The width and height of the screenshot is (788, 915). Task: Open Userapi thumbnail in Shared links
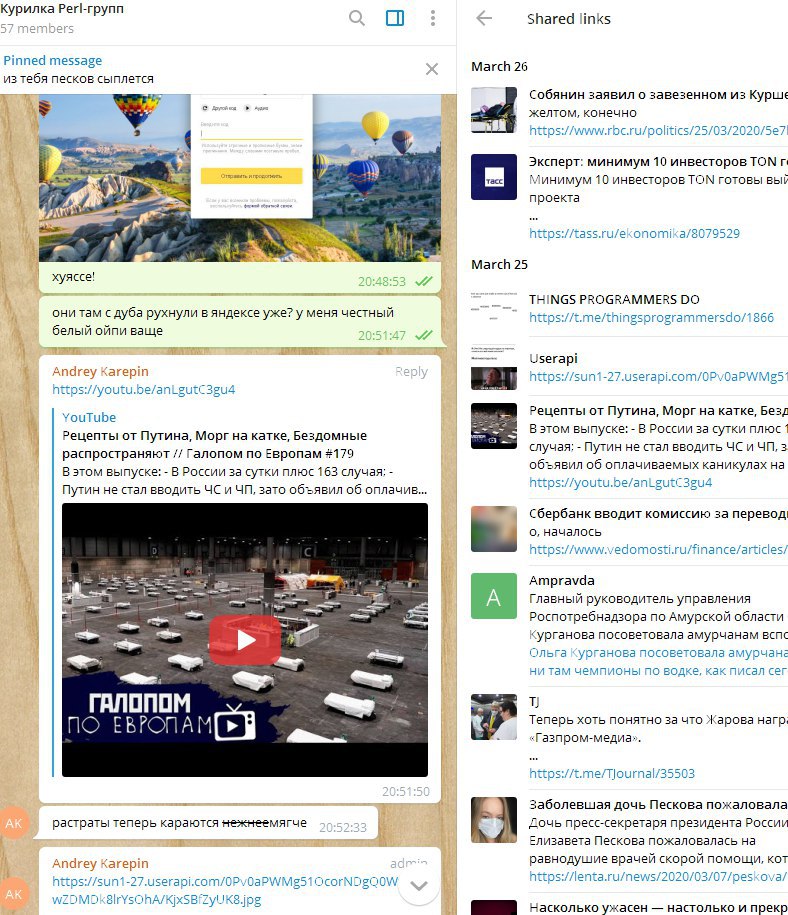pyautogui.click(x=494, y=367)
